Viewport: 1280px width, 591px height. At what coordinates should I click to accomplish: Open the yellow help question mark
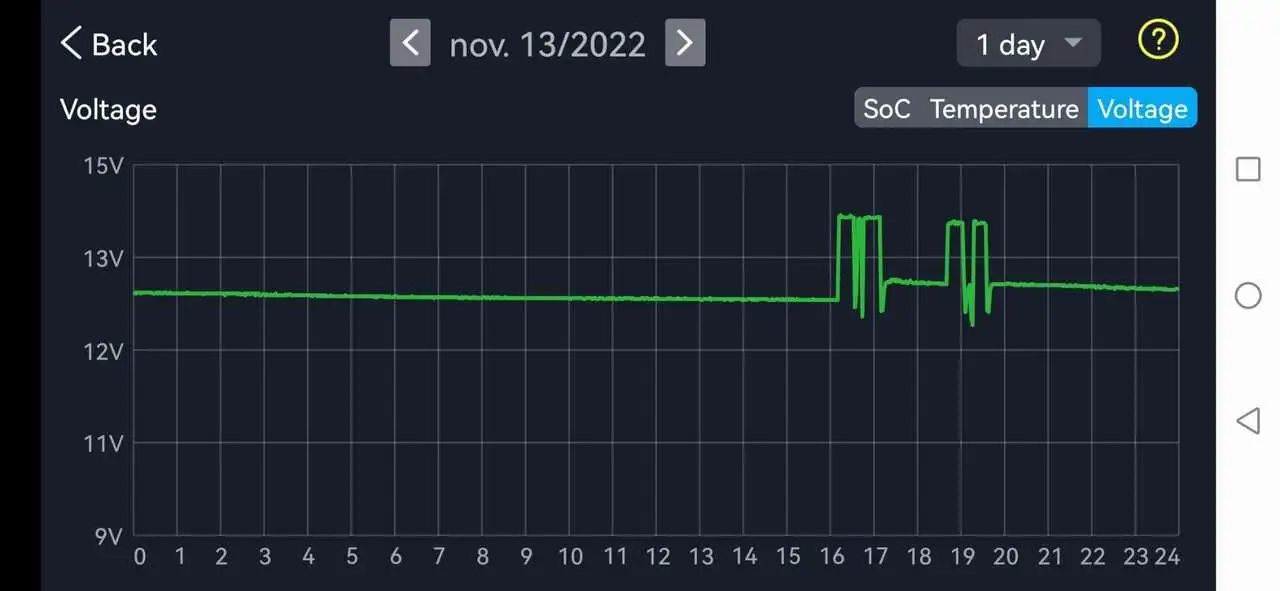[1158, 41]
